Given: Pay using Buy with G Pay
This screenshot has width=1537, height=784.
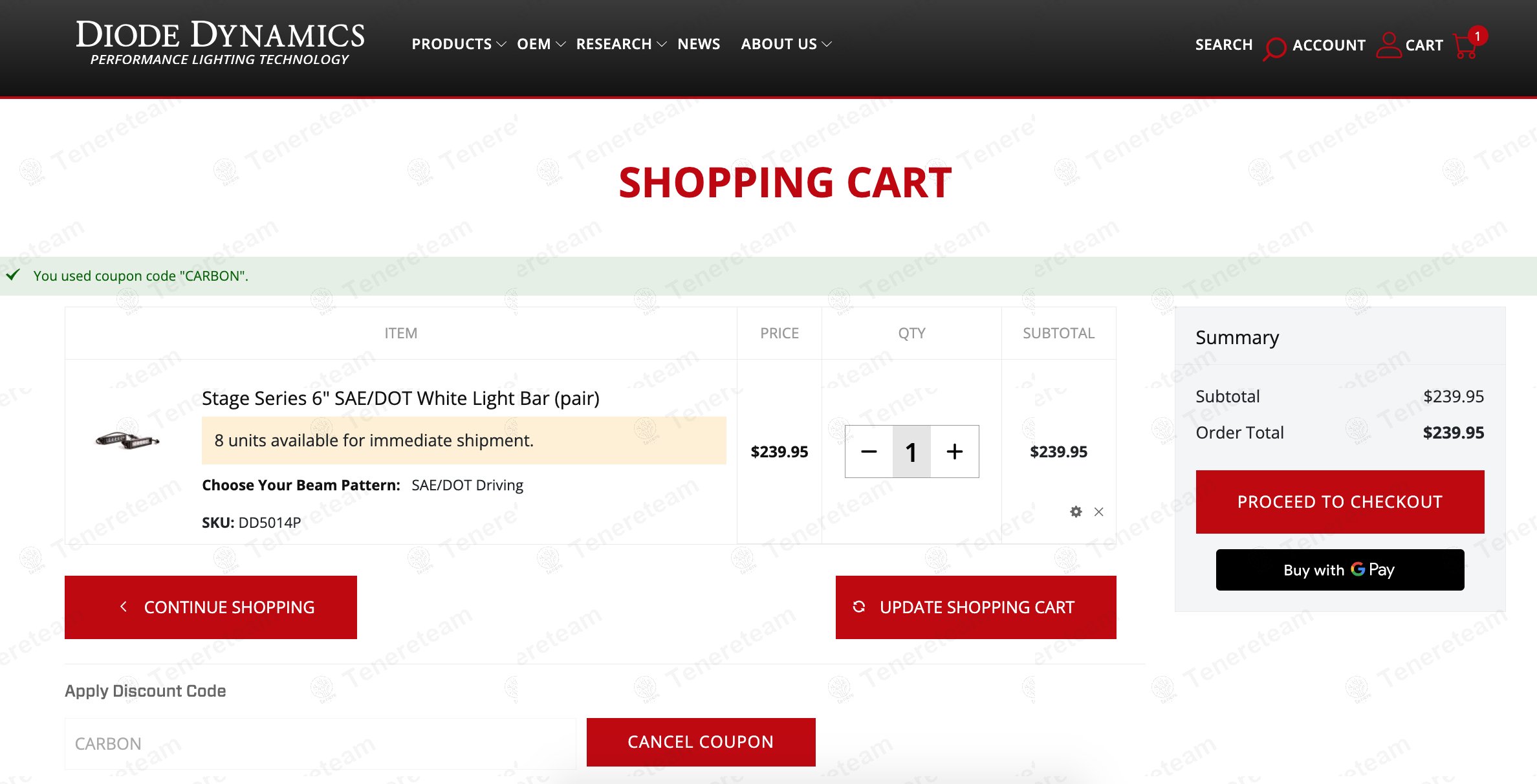Looking at the screenshot, I should click(x=1340, y=570).
